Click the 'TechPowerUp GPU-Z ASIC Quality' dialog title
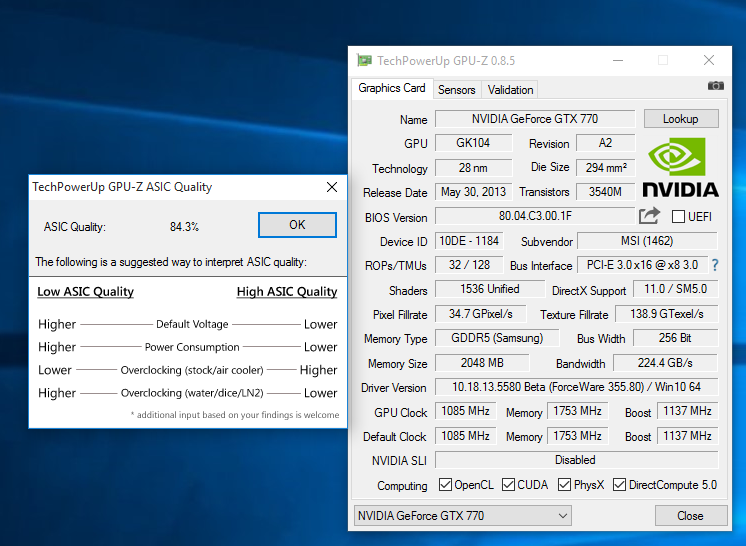 (x=122, y=187)
